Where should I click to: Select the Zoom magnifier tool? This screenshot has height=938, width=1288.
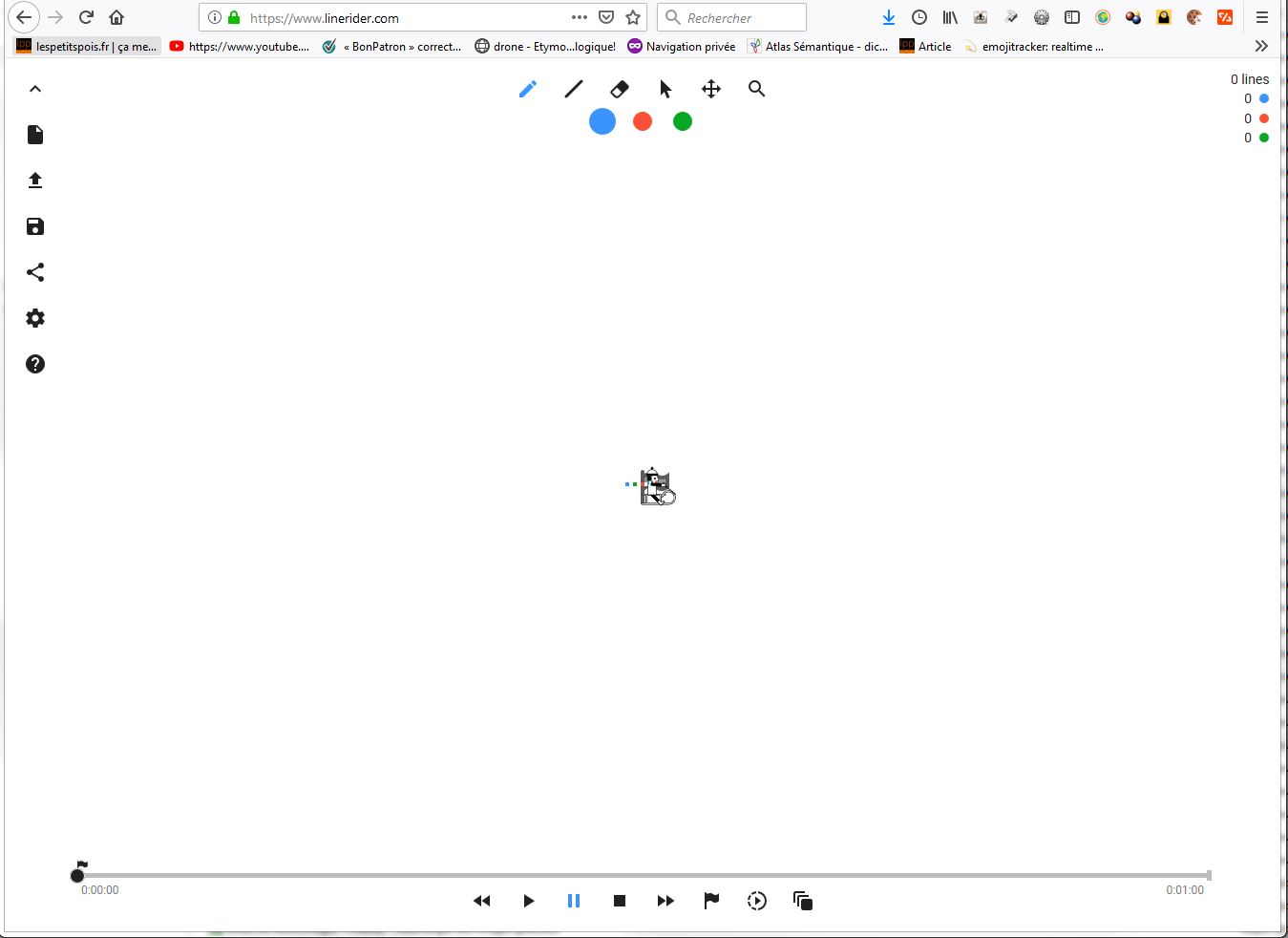[757, 89]
